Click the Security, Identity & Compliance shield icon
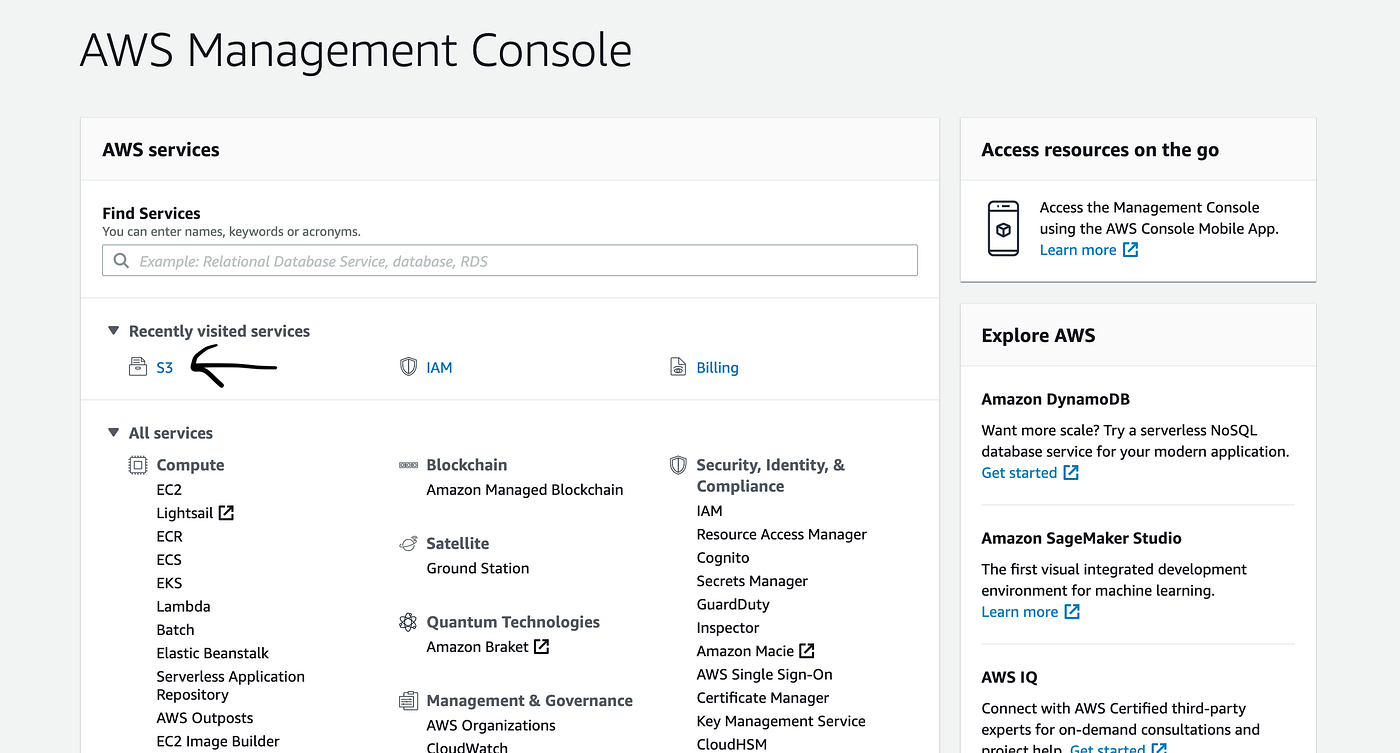The width and height of the screenshot is (1400, 753). pyautogui.click(x=678, y=465)
